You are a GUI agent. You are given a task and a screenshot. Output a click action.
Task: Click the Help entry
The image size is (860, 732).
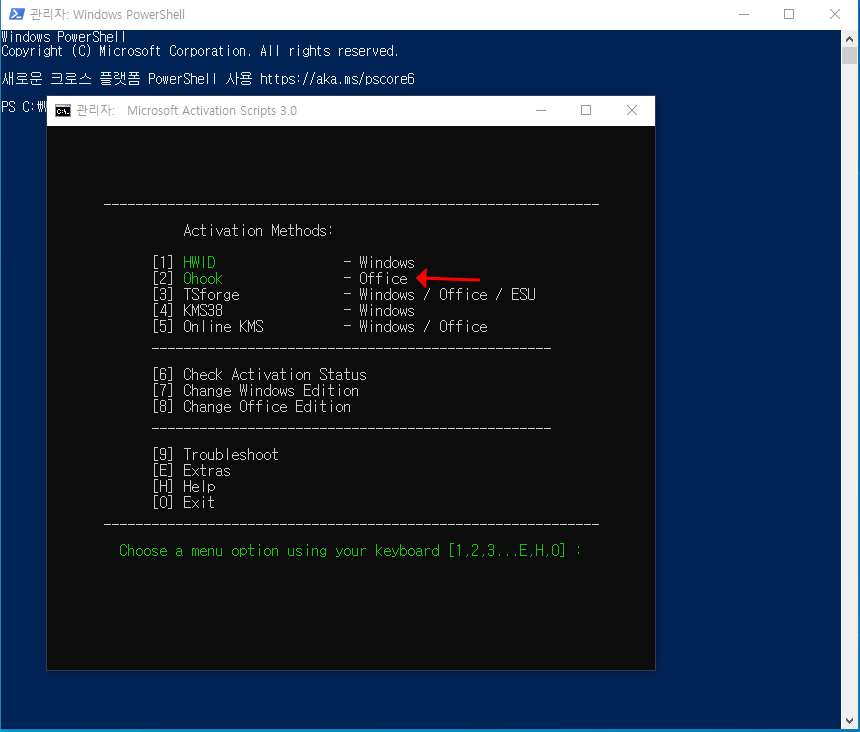(x=184, y=486)
